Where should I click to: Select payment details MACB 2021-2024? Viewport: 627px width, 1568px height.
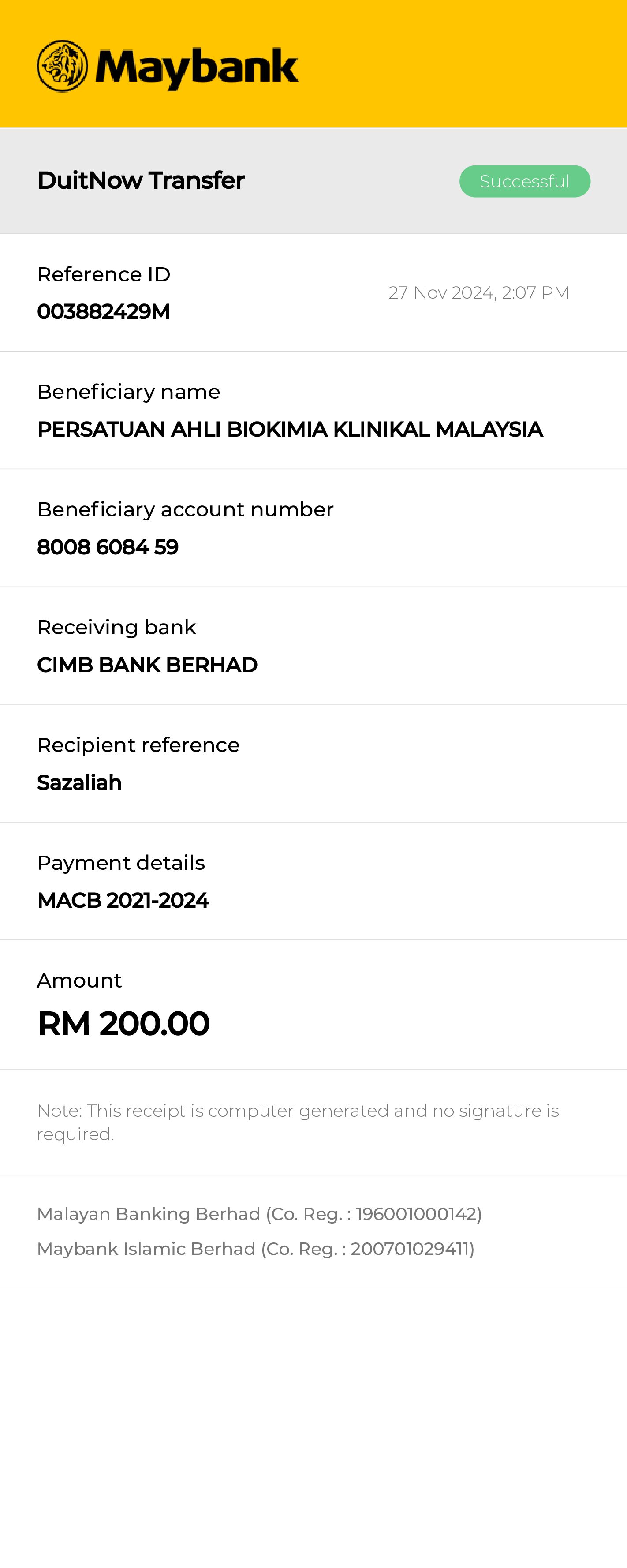click(123, 900)
